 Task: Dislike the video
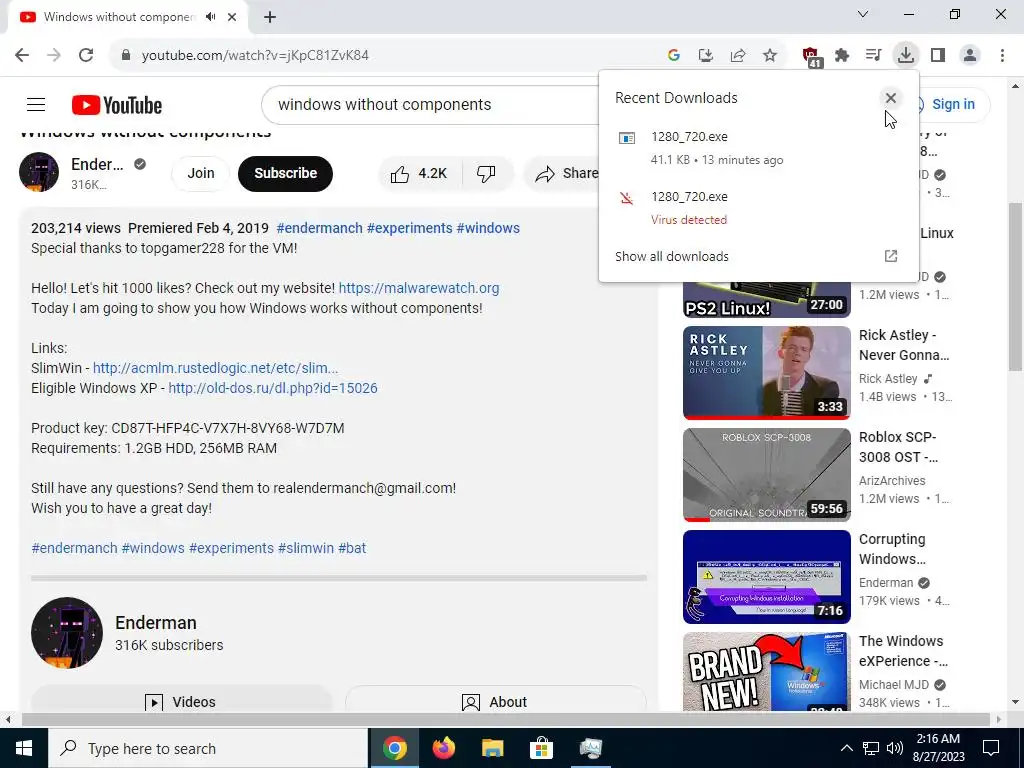click(487, 173)
